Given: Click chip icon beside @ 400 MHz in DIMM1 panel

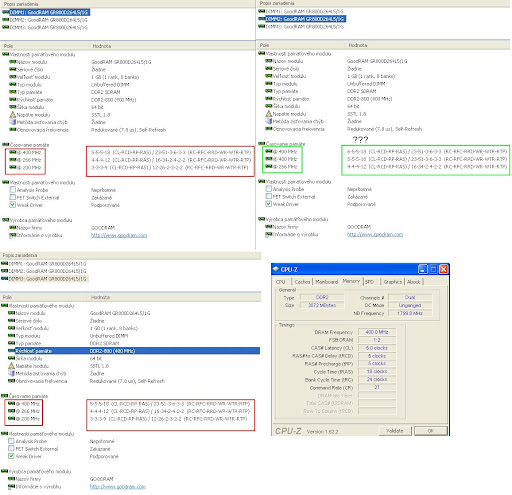Looking at the screenshot, I should pos(13,152).
